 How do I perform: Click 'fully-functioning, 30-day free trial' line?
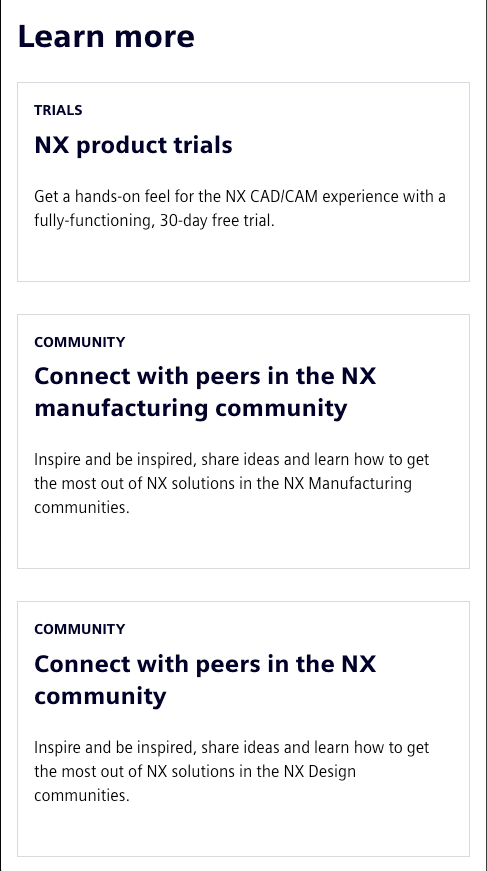[154, 221]
